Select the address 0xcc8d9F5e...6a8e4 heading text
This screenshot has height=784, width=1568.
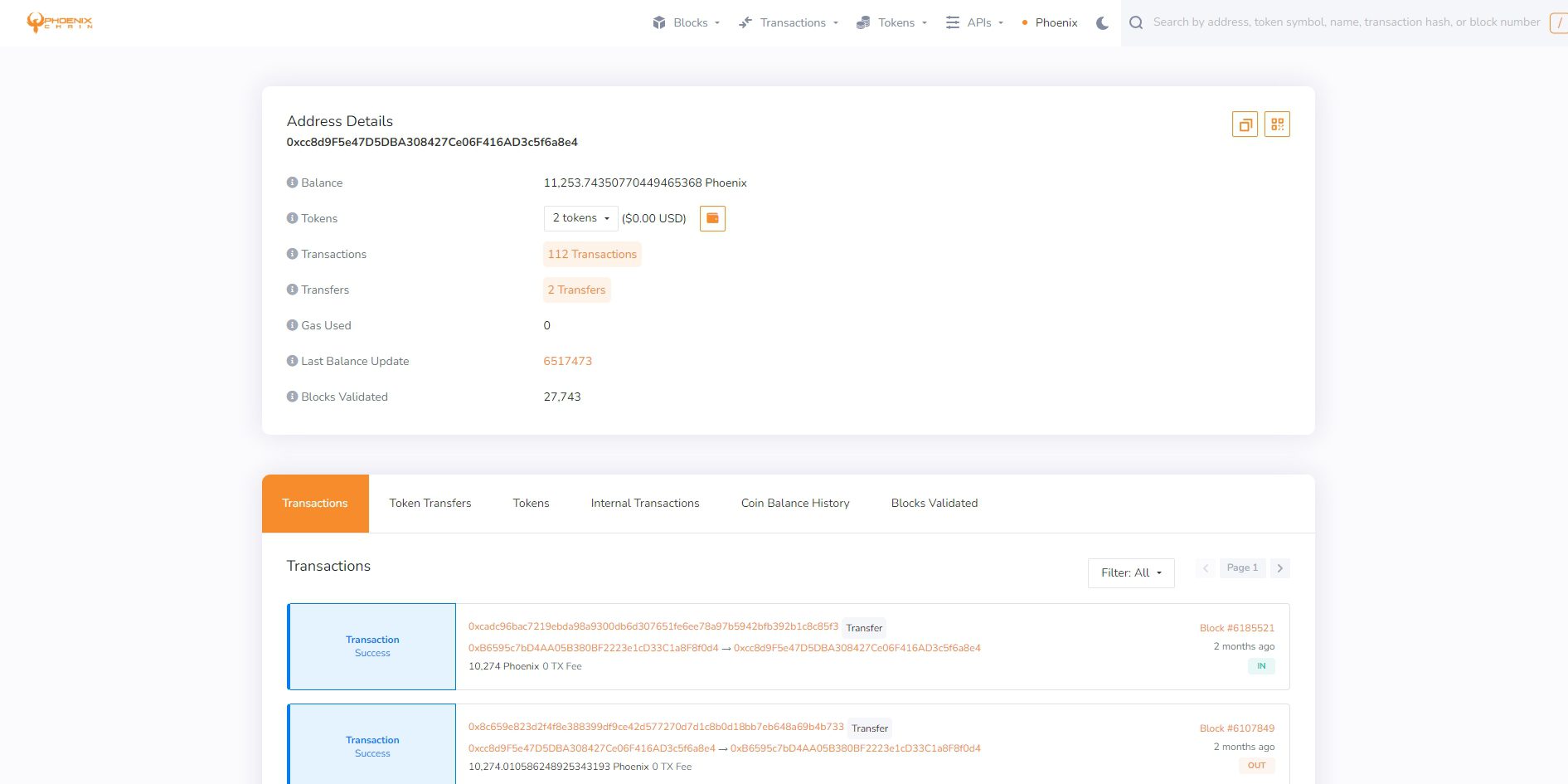coord(432,142)
